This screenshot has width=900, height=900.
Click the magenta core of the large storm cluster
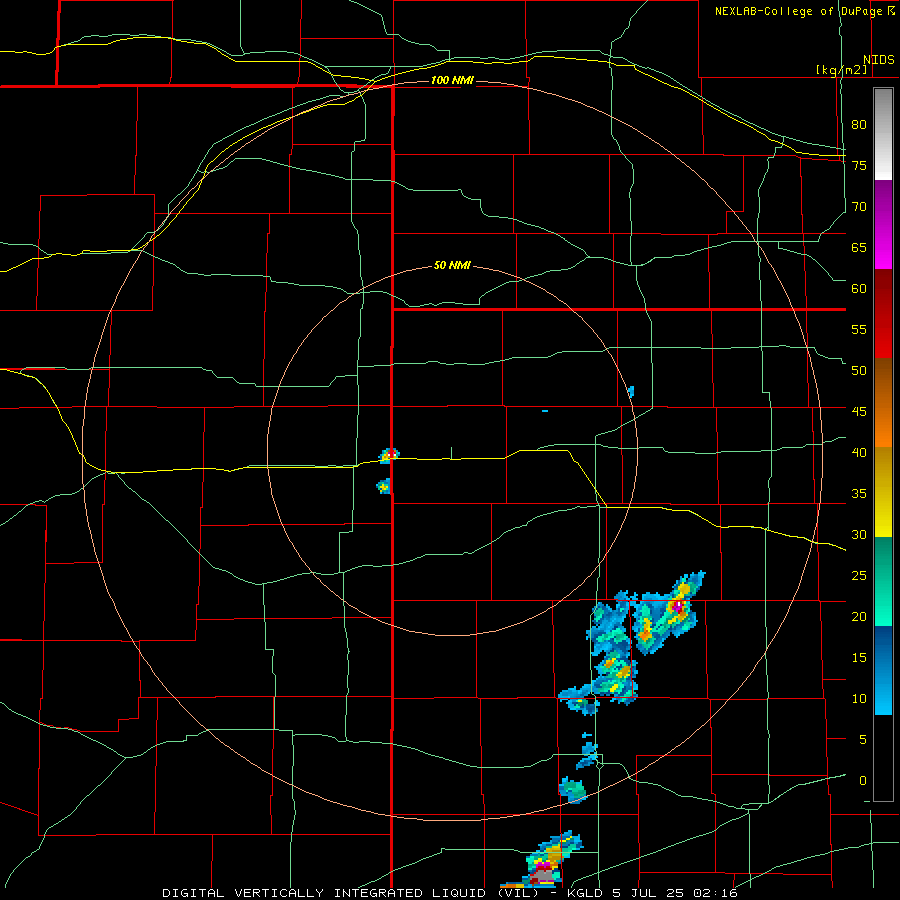[678, 604]
